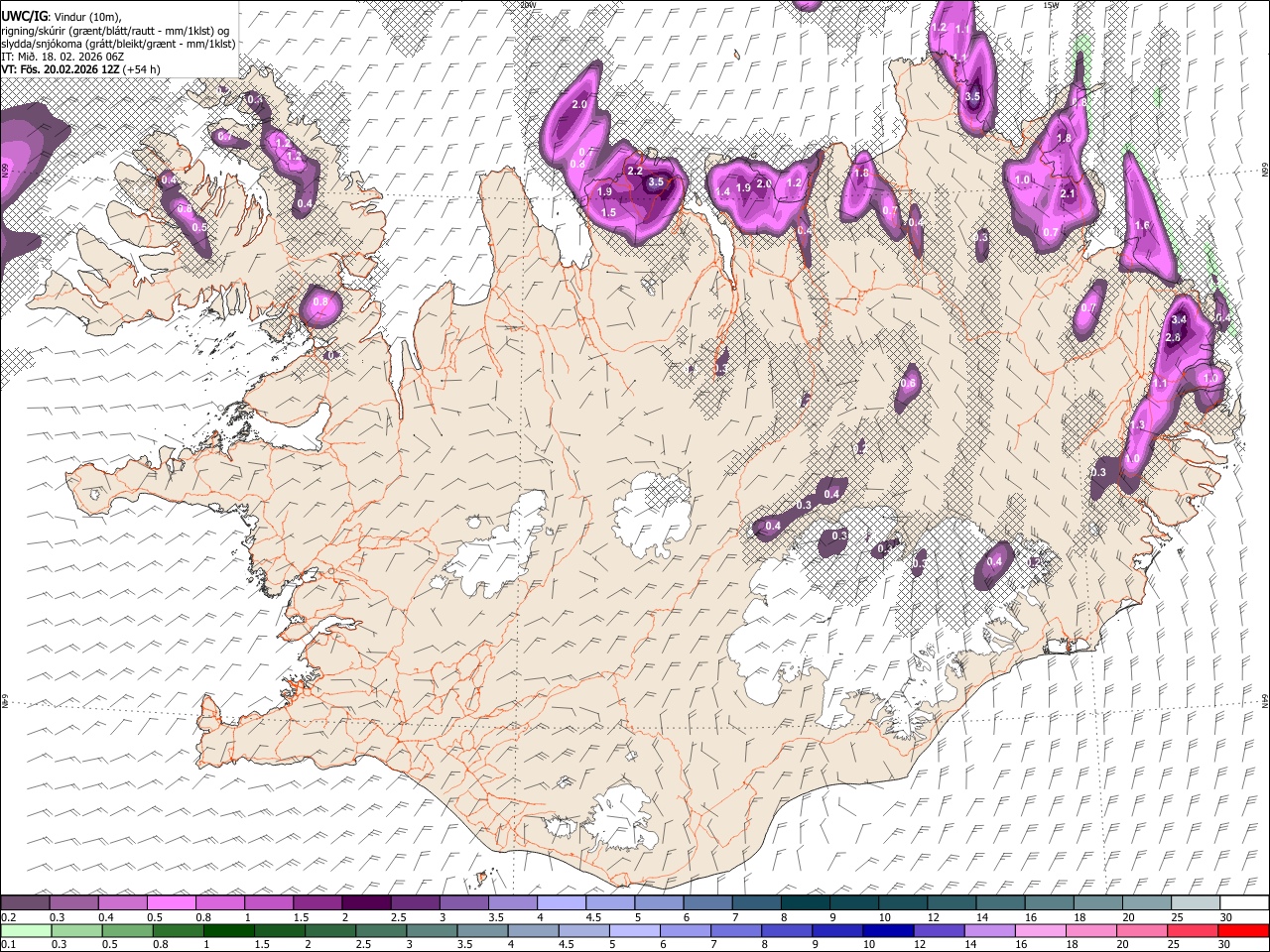The image size is (1270, 952).
Task: Click the 2.8 precipitation value on the map
Action: (x=1173, y=338)
